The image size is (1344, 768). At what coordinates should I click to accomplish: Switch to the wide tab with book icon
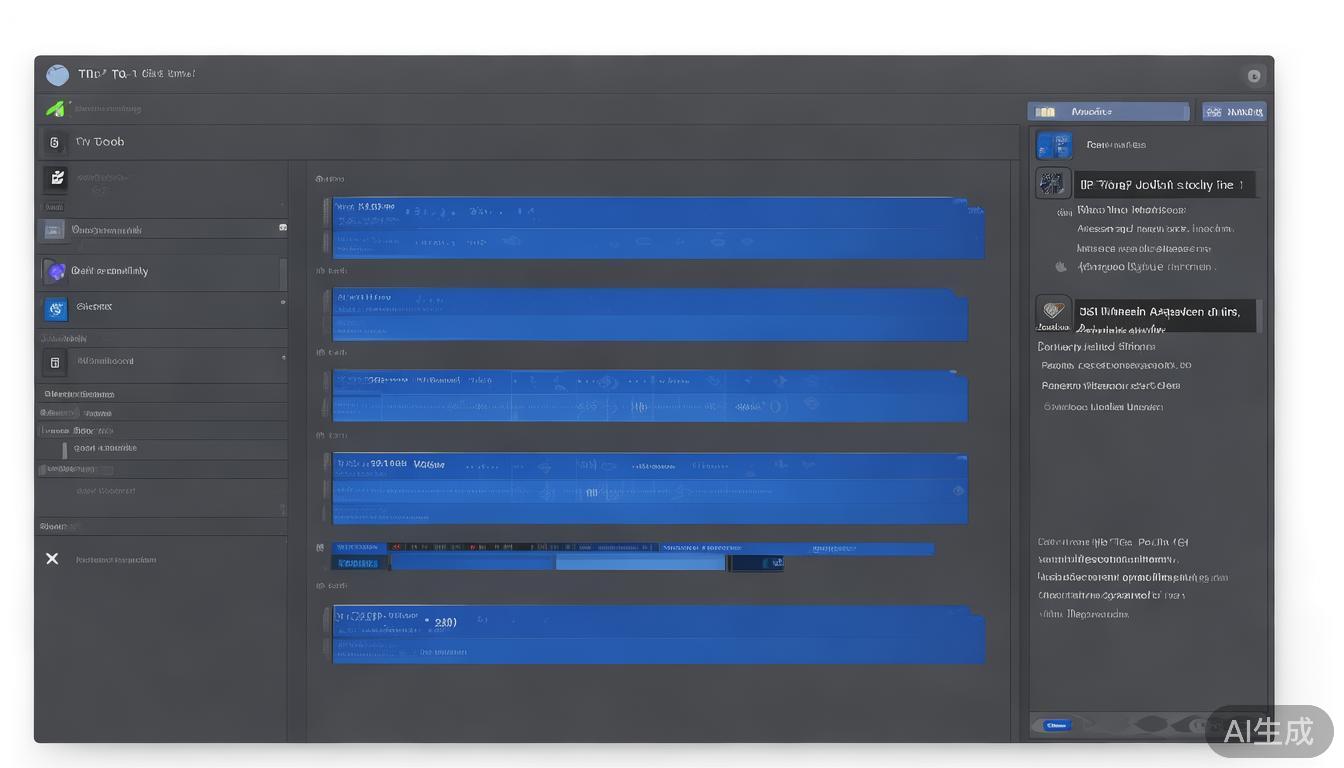[x=1108, y=112]
